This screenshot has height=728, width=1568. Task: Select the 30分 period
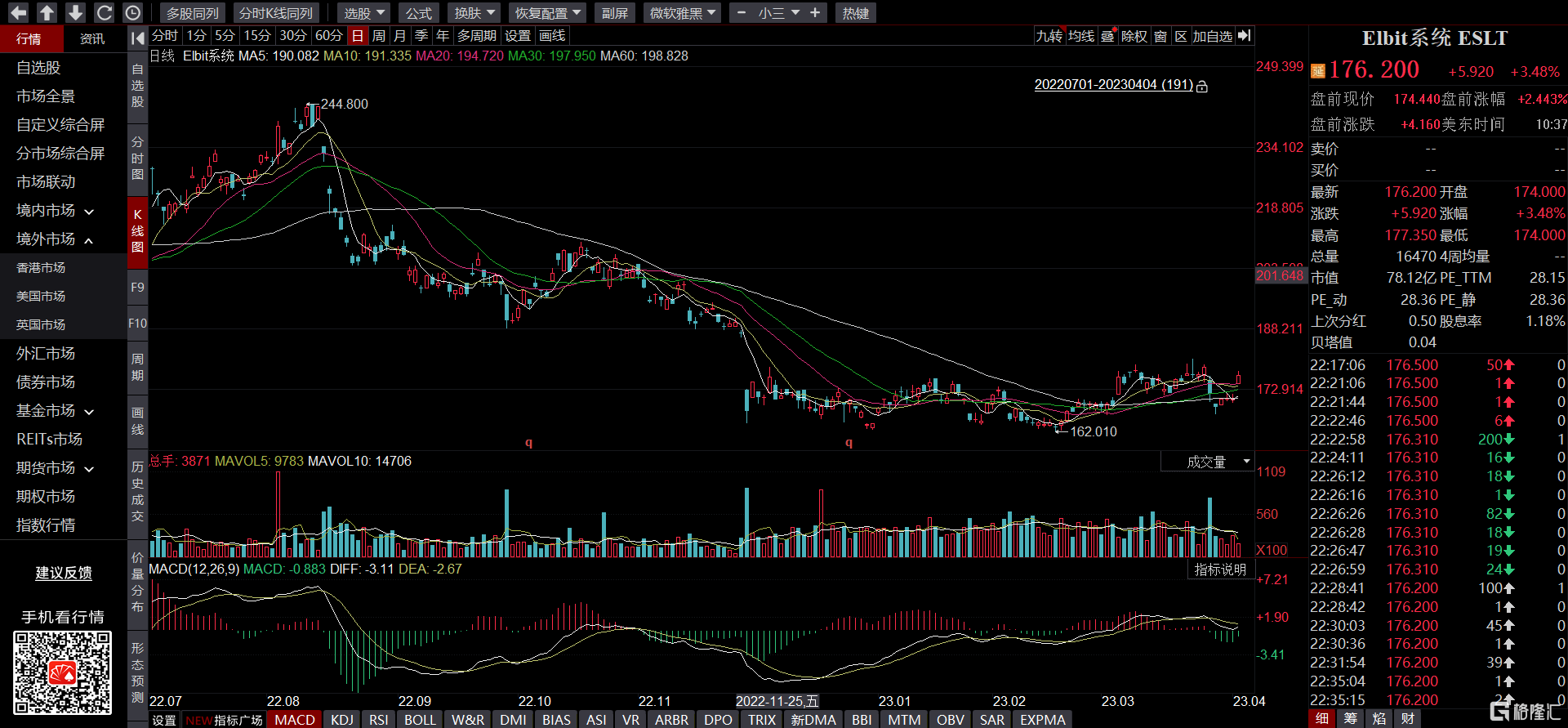[293, 36]
